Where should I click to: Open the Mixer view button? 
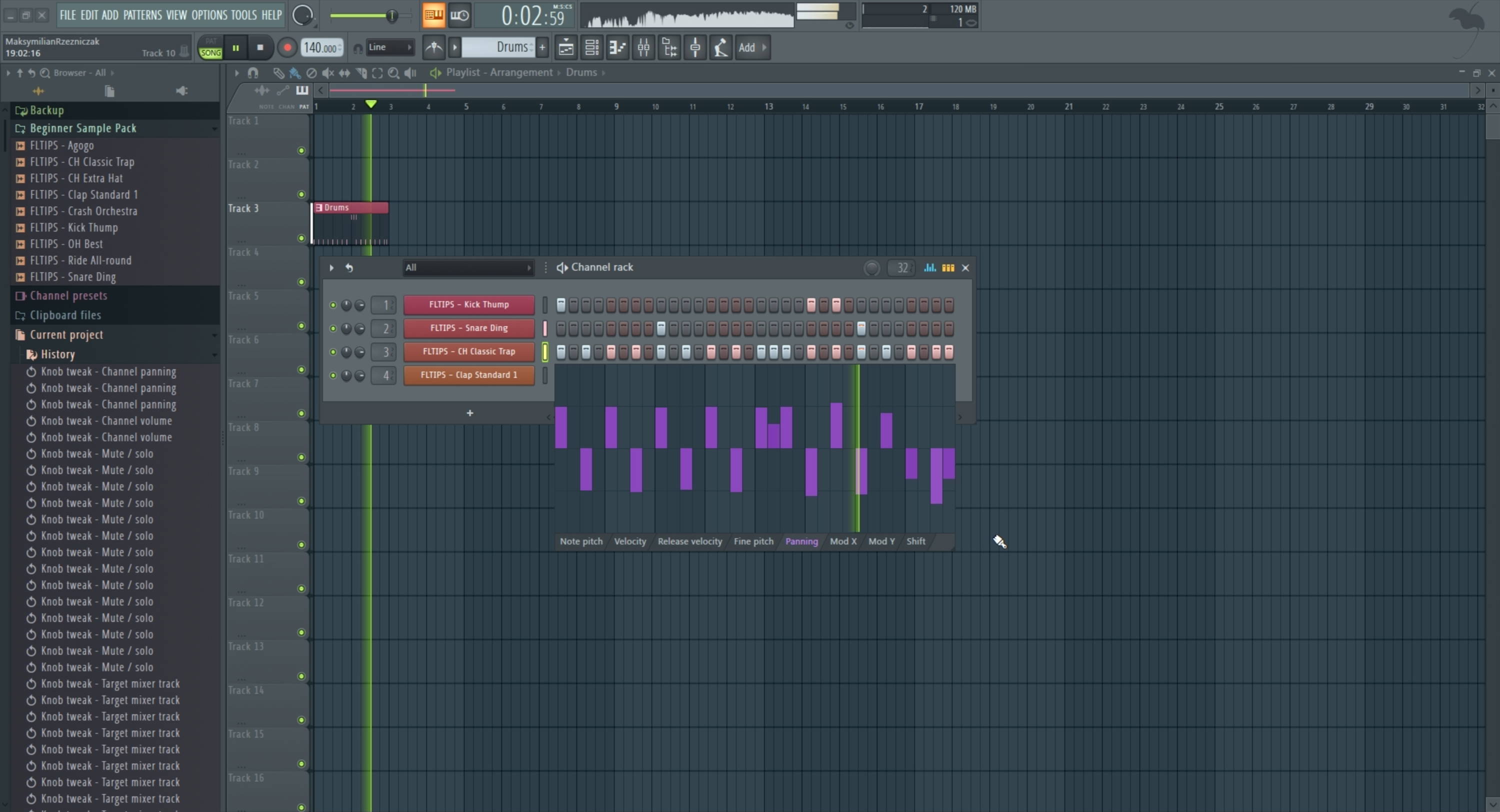click(643, 48)
